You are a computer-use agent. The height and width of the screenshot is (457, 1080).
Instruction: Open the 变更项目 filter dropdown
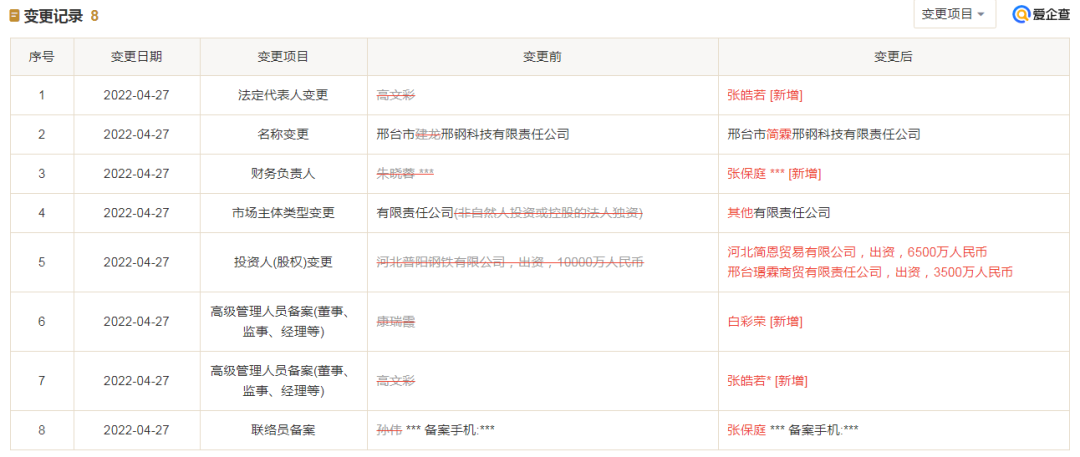point(954,14)
